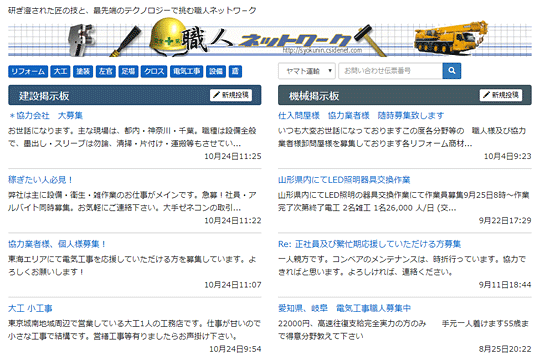Select the 設備 category tag
This screenshot has height=360, width=540.
tap(216, 71)
